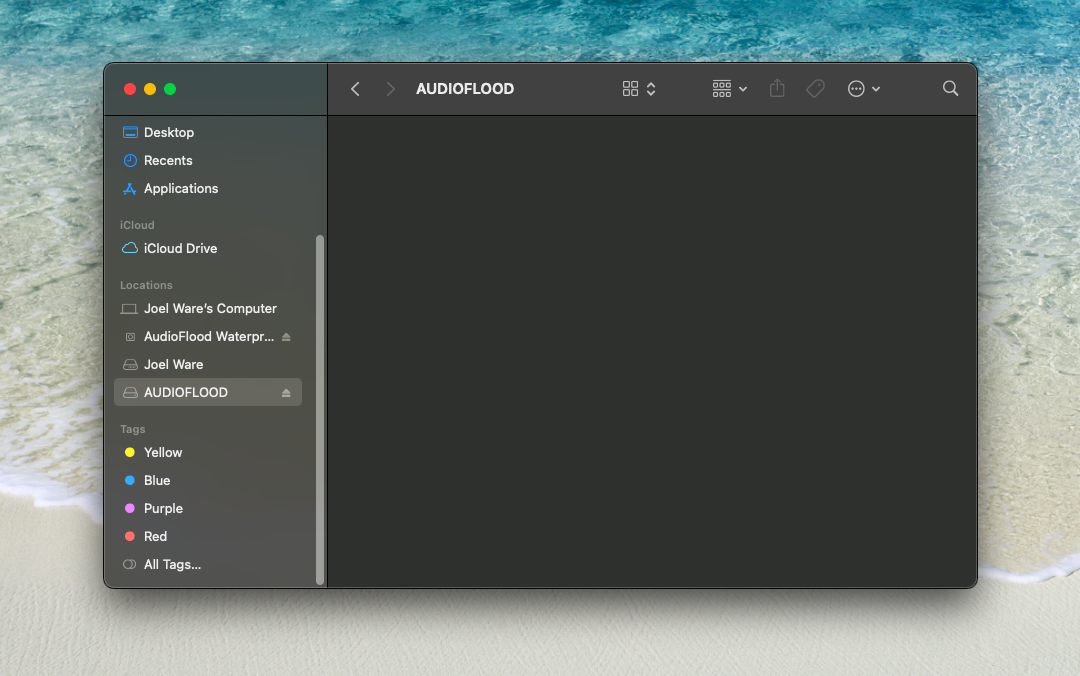1080x676 pixels.
Task: Filter by Blue tag
Action: [207, 480]
